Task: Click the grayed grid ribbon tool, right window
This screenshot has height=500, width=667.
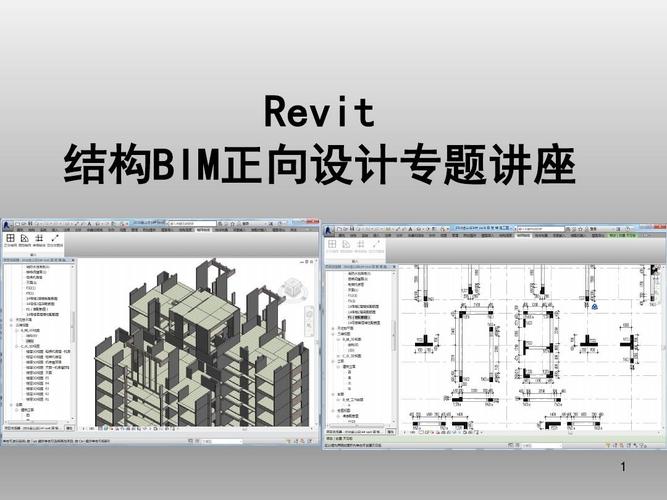Action: tap(332, 244)
